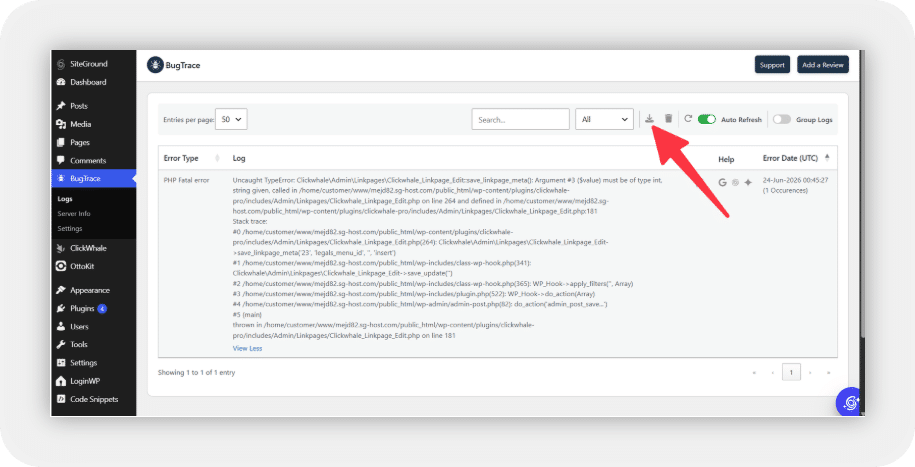Click Showing 1 to 1 of 1 entry
The width and height of the screenshot is (915, 467).
(196, 372)
